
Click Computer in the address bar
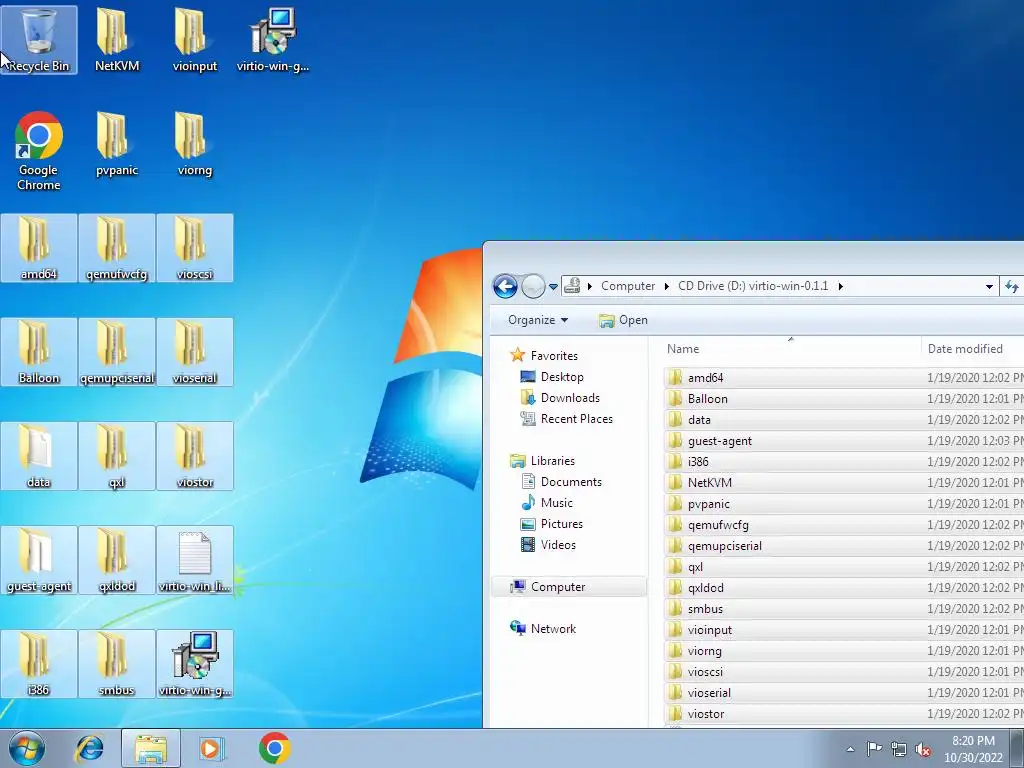tap(628, 286)
